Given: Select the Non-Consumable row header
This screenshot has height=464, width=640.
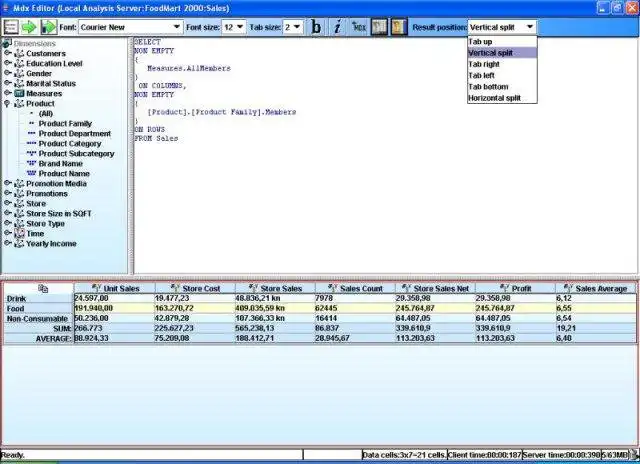Looking at the screenshot, I should [x=38, y=318].
